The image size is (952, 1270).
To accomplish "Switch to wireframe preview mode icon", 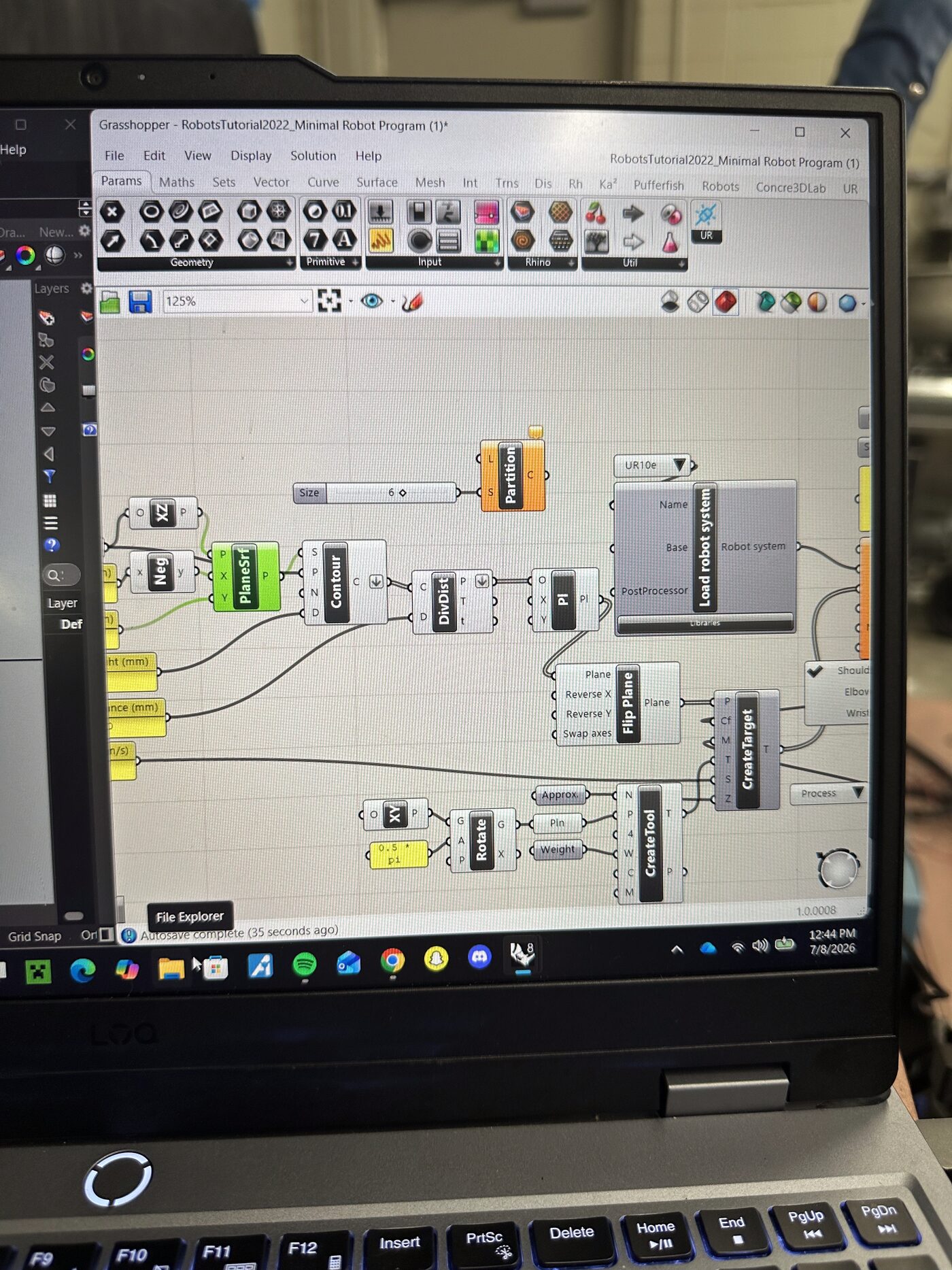I will point(698,301).
